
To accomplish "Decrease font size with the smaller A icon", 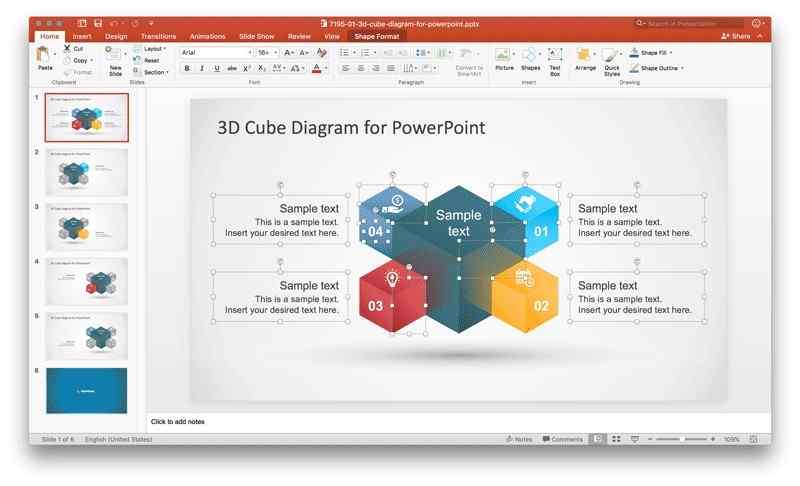I will pos(304,53).
